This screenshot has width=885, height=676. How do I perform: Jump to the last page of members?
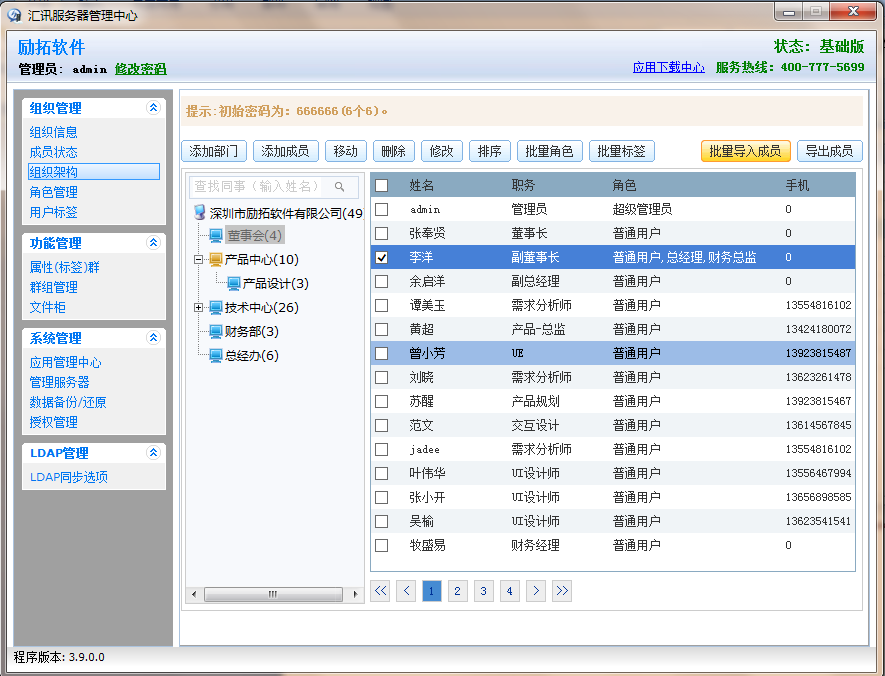point(562,591)
